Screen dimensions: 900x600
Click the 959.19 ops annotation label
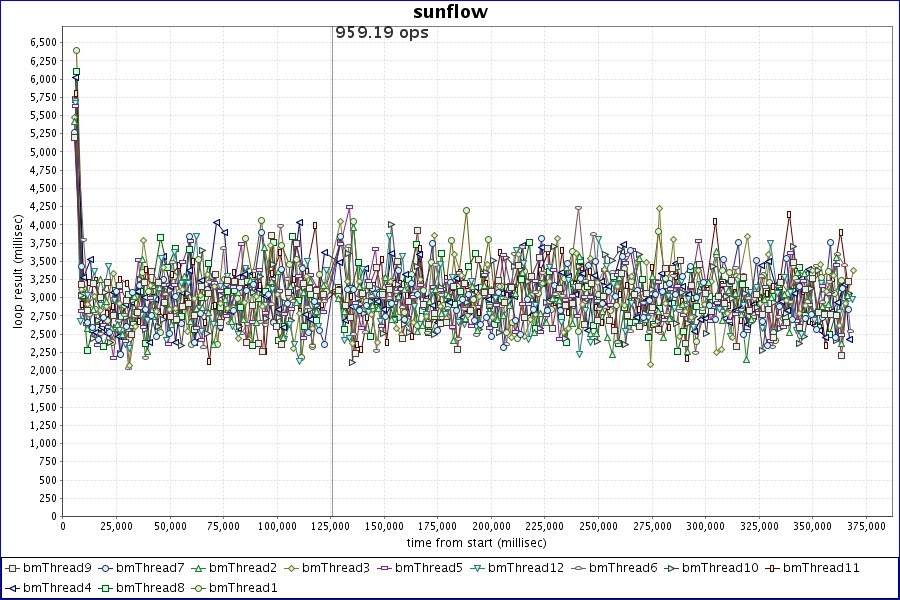click(381, 33)
